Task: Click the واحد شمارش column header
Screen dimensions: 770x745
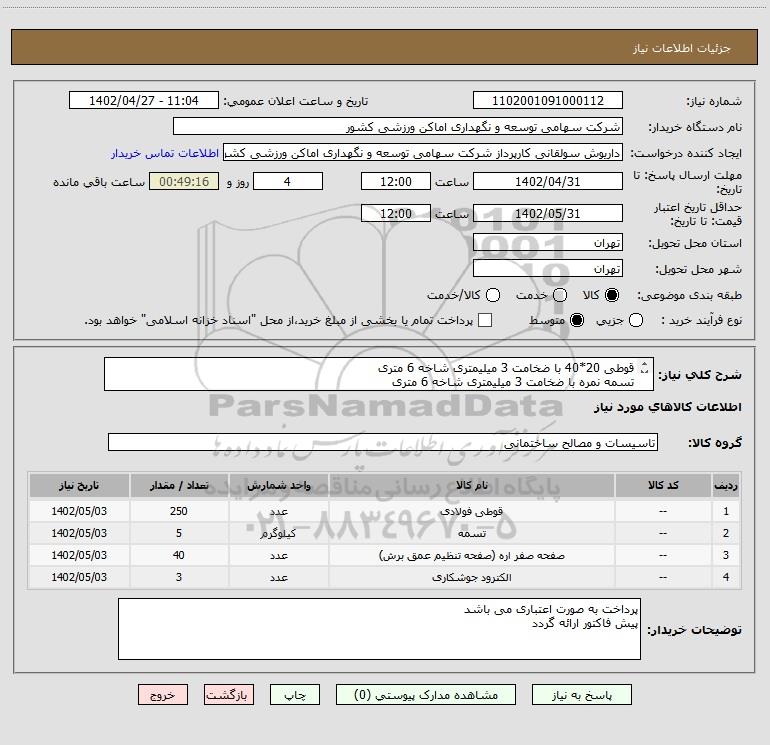Action: point(278,485)
